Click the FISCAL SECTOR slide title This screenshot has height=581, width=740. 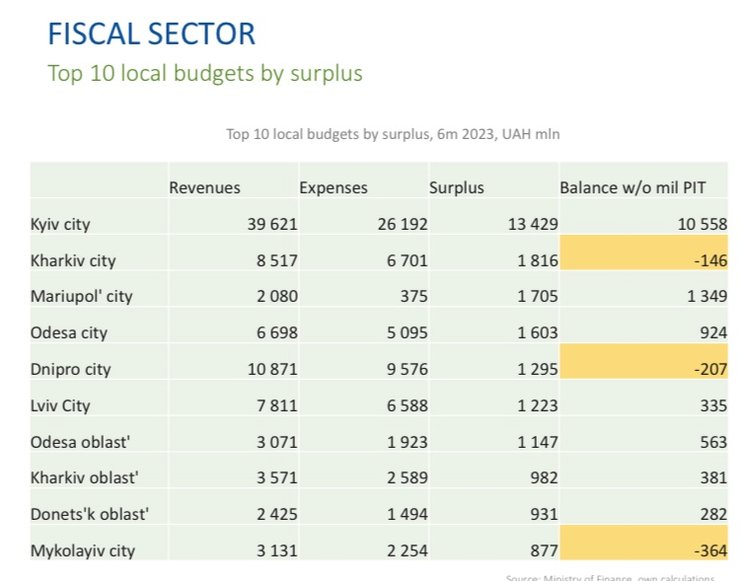(152, 32)
